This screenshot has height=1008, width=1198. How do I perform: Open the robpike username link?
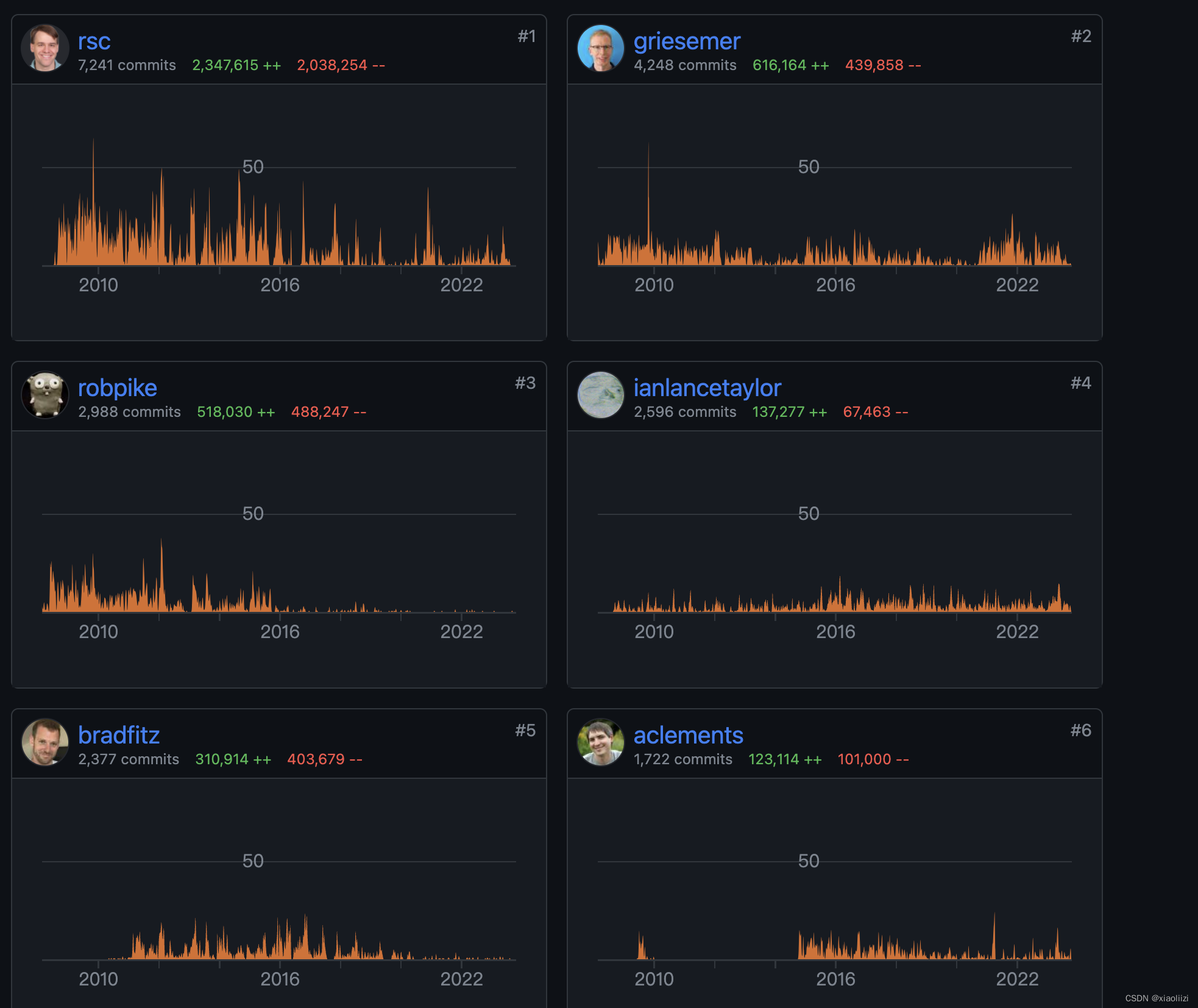tap(118, 388)
